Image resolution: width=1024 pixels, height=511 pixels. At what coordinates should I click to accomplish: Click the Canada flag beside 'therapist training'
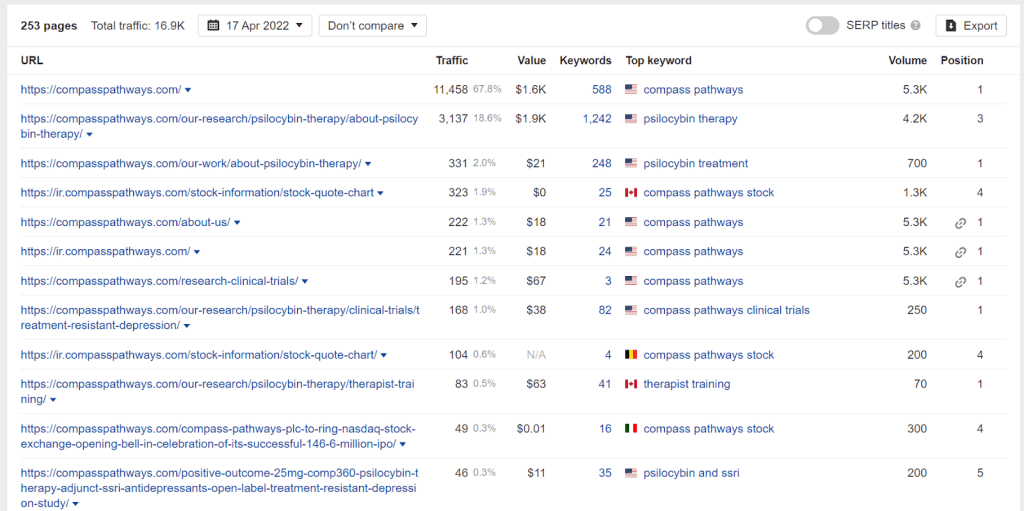coord(631,384)
